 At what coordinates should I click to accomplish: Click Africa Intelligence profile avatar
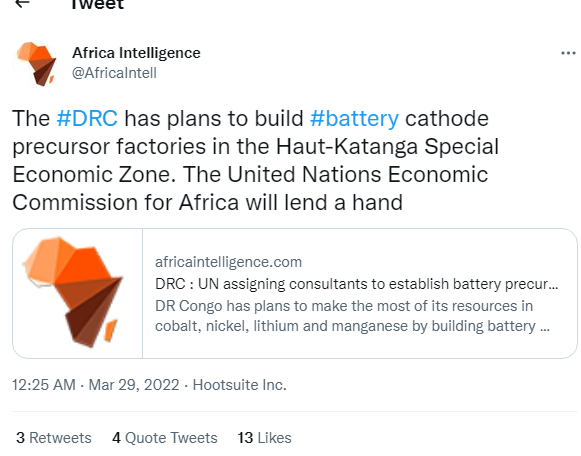click(x=36, y=64)
